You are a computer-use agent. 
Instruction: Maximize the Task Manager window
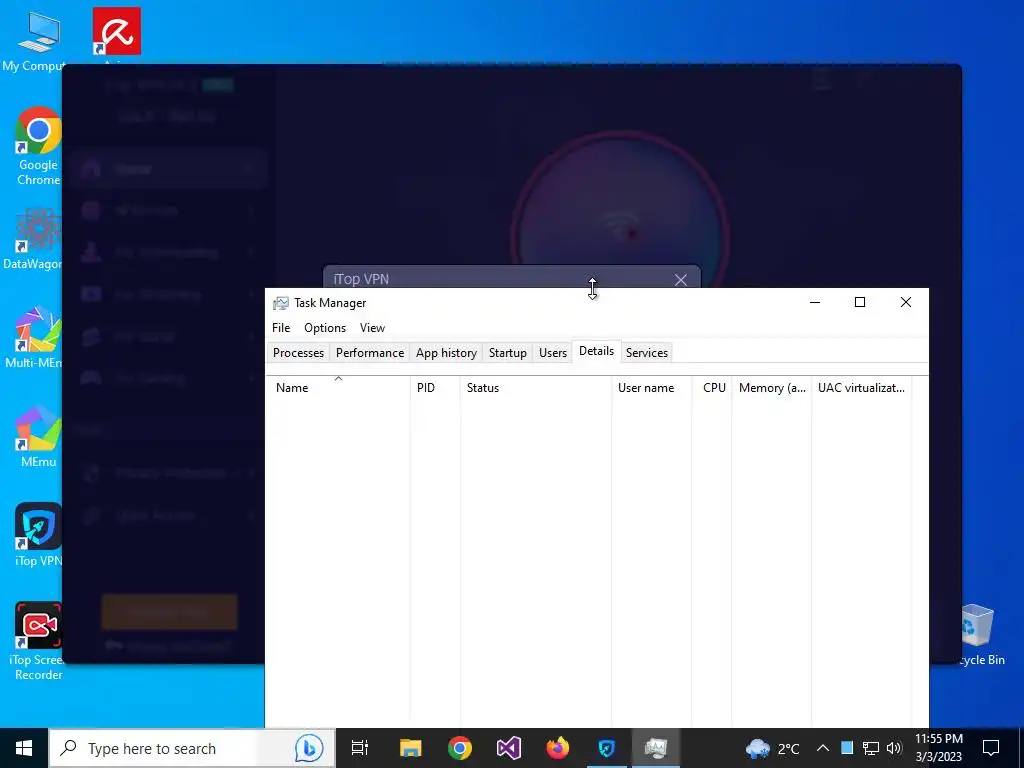[x=860, y=302]
